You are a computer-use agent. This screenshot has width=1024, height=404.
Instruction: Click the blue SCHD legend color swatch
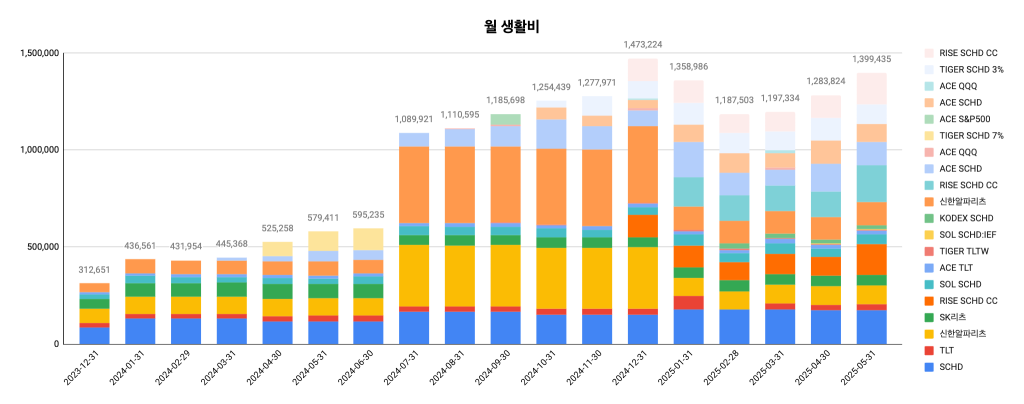[929, 367]
